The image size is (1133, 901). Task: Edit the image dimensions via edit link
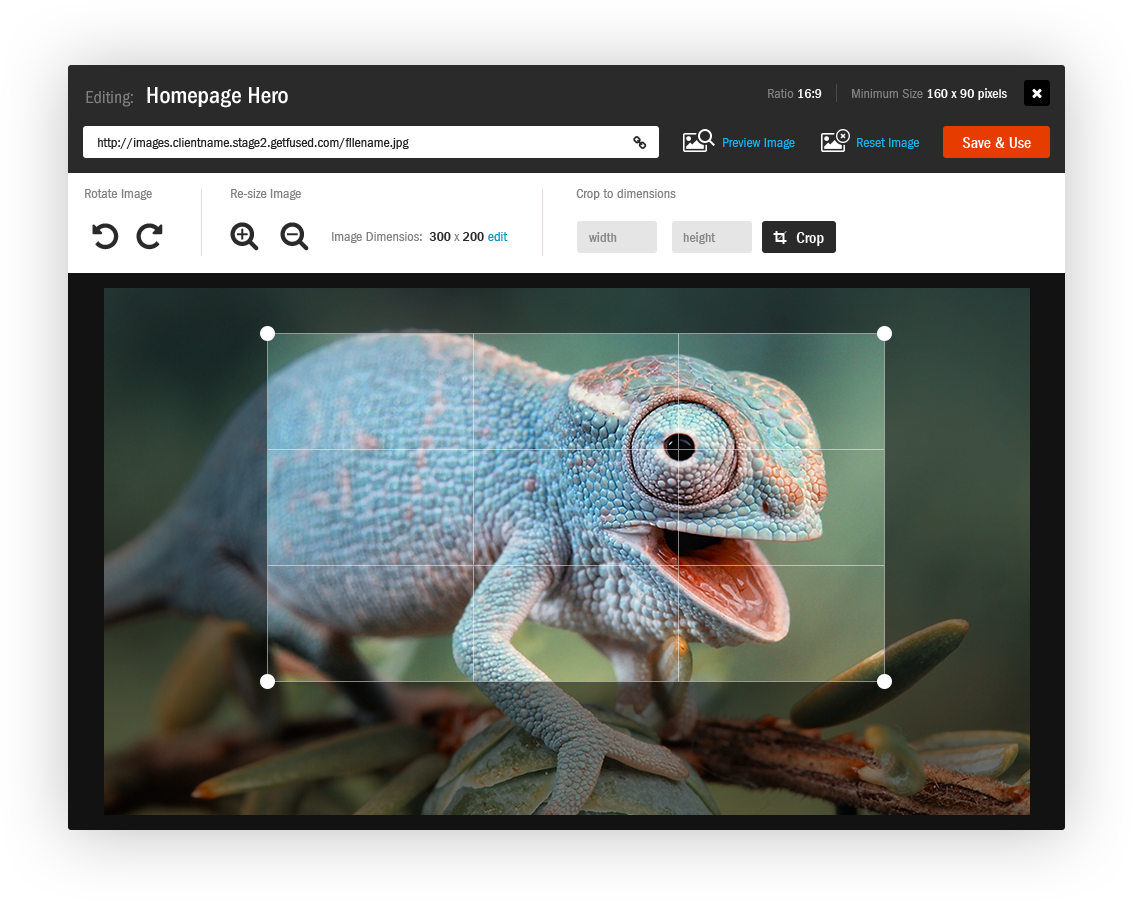click(497, 236)
